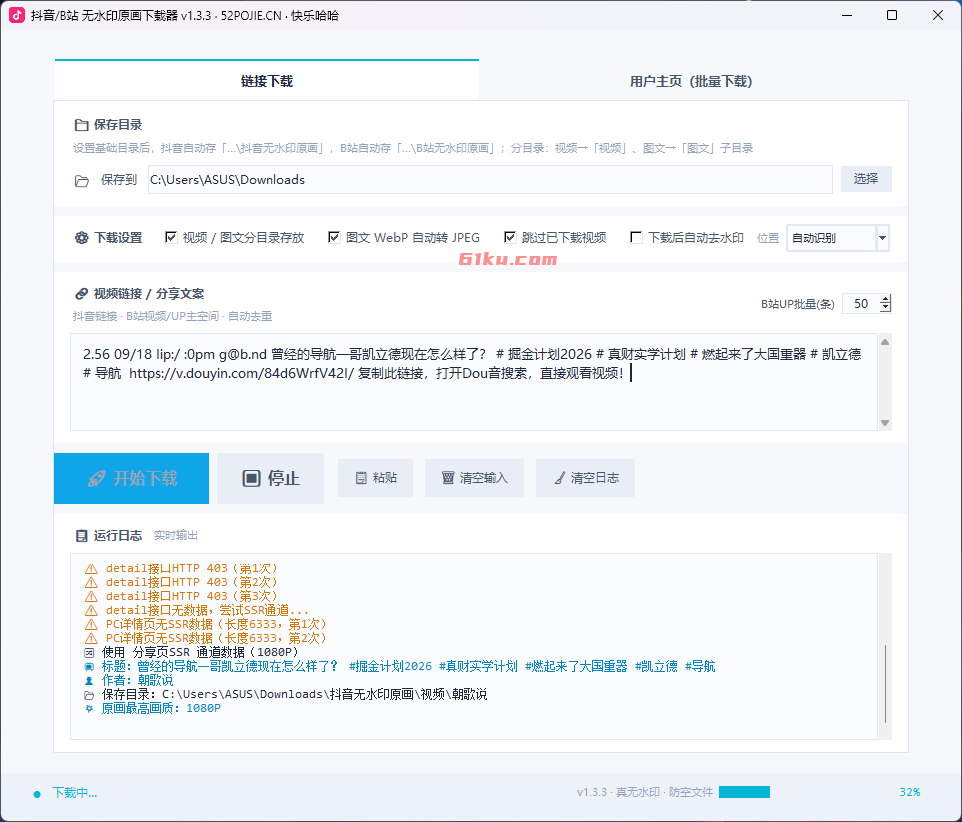Image resolution: width=962 pixels, height=822 pixels.
Task: Click the 清空日志 button
Action: tap(585, 478)
